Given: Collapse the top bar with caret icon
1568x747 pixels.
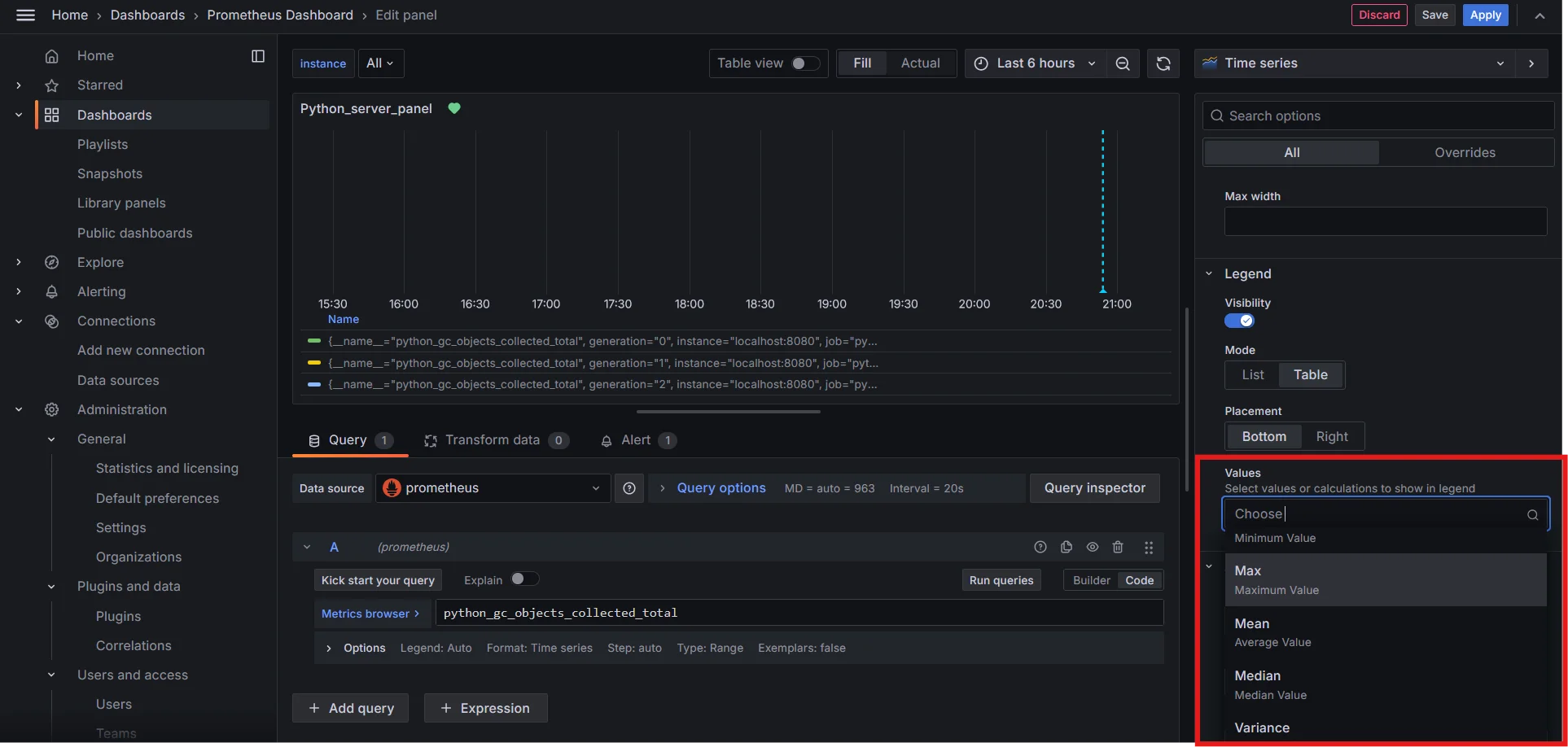Looking at the screenshot, I should point(1540,15).
